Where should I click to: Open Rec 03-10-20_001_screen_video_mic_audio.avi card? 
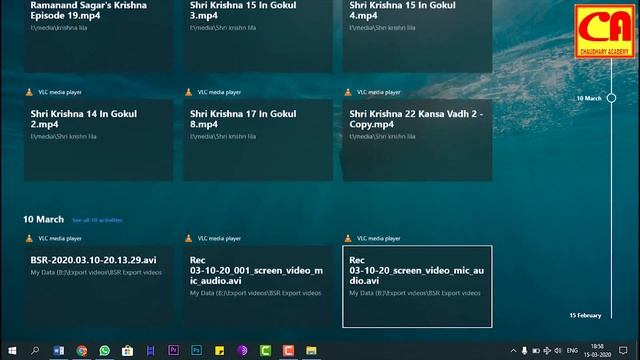(258, 287)
